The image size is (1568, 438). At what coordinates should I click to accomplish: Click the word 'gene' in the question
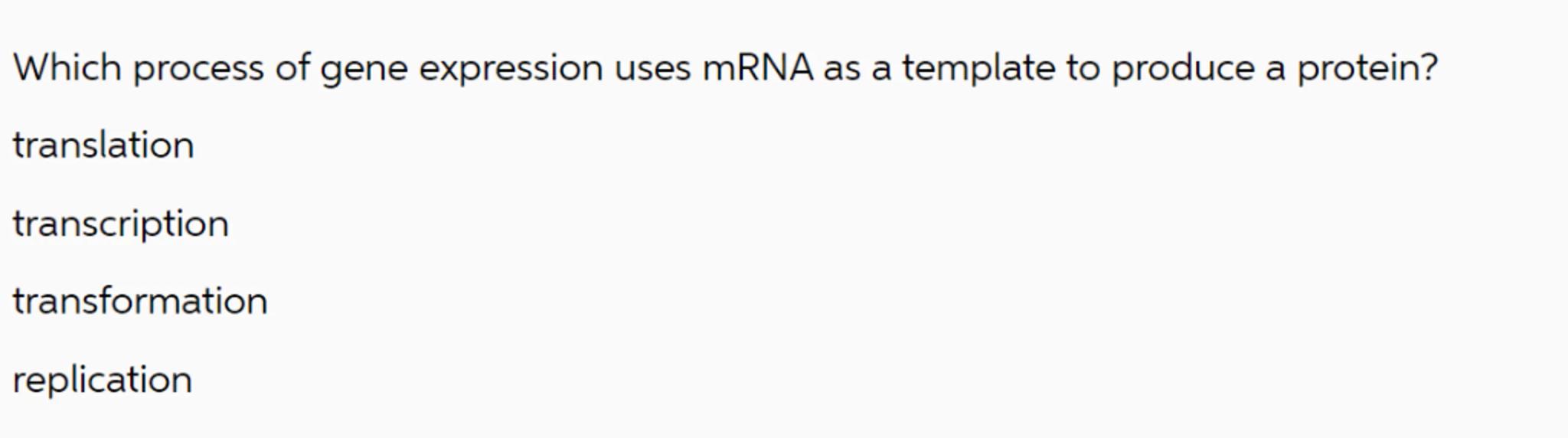[x=364, y=69]
